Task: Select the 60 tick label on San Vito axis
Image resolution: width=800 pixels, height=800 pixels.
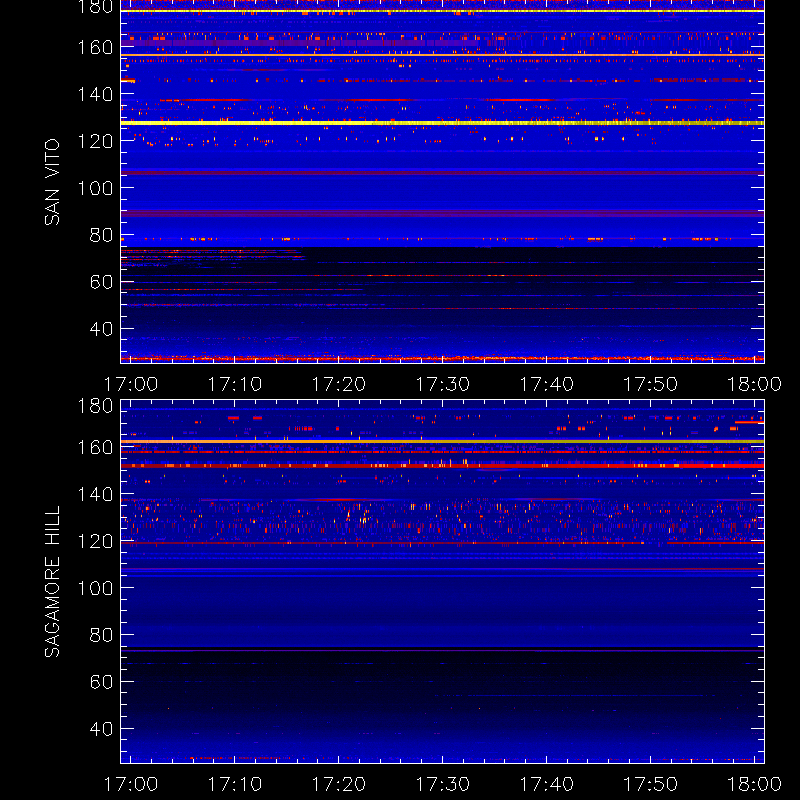Action: (x=101, y=282)
